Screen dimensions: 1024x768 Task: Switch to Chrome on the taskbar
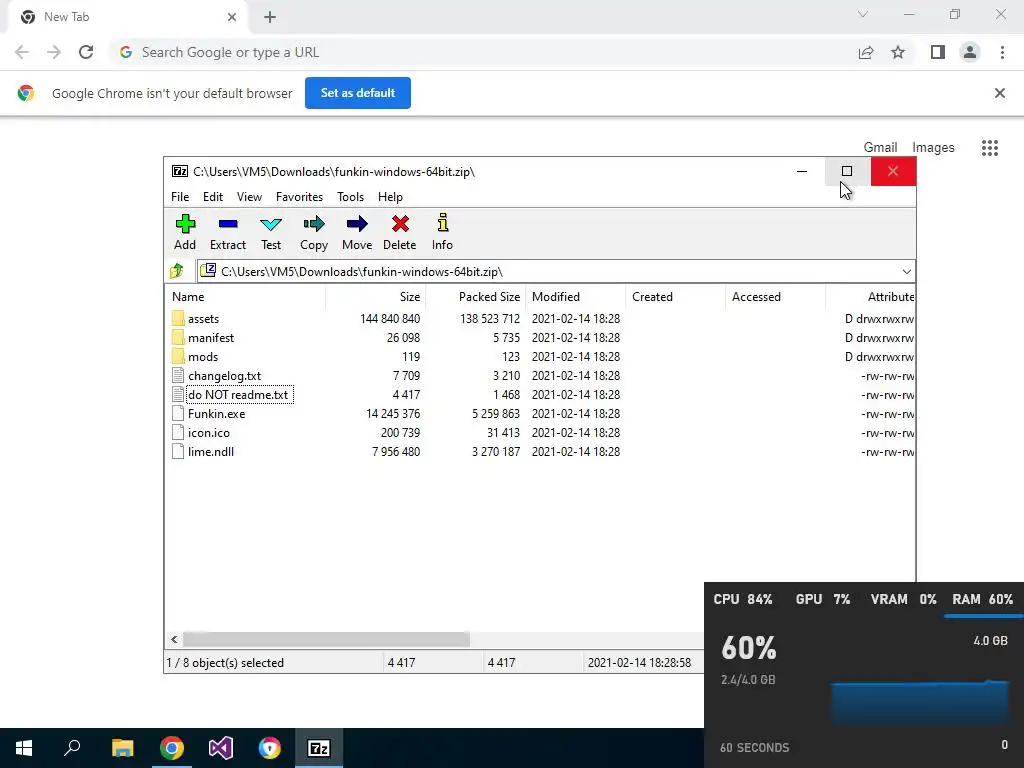point(172,748)
